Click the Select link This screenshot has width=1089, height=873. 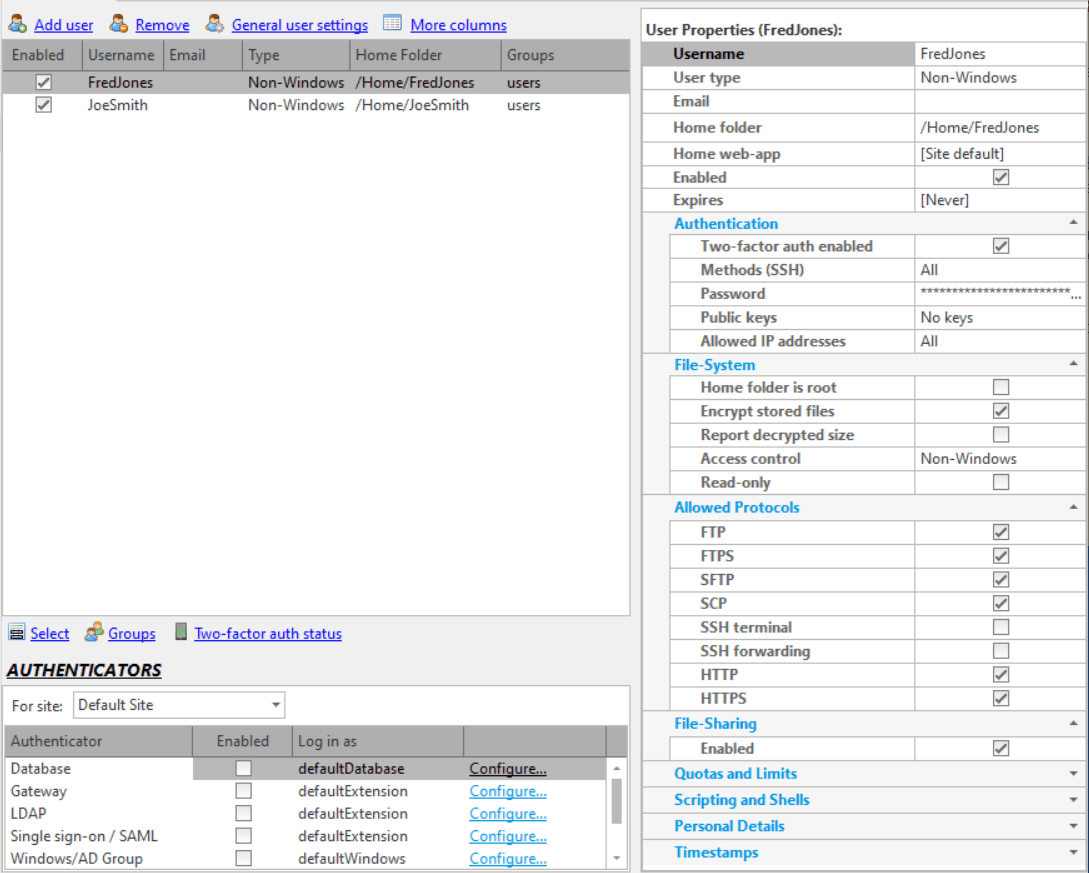point(49,633)
